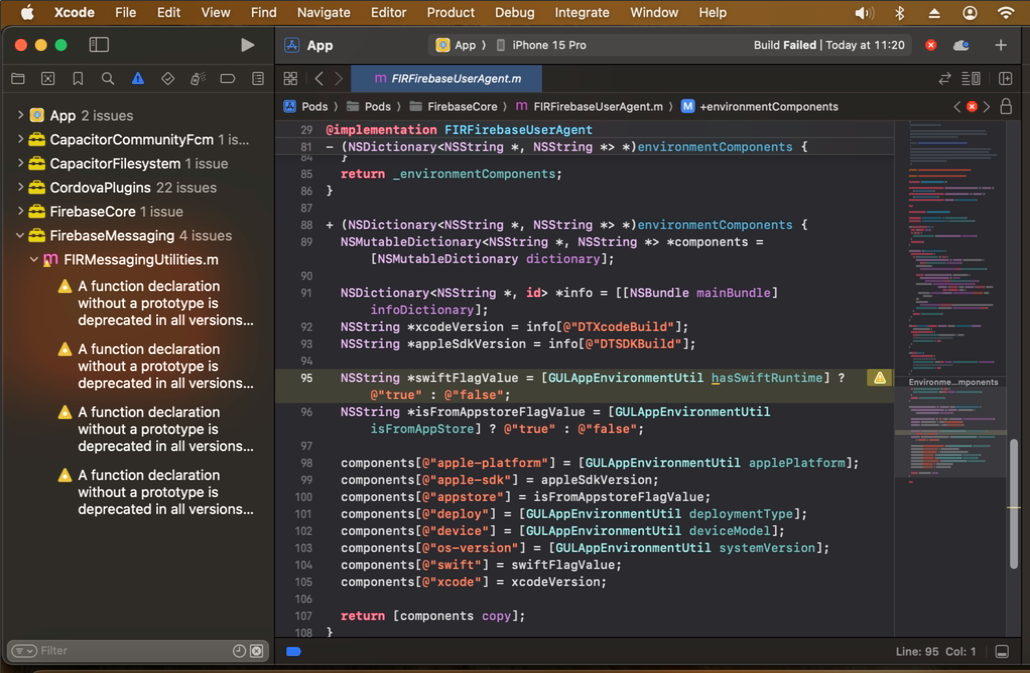Toggle the file lock icon
The height and width of the screenshot is (673, 1030).
(x=1006, y=106)
